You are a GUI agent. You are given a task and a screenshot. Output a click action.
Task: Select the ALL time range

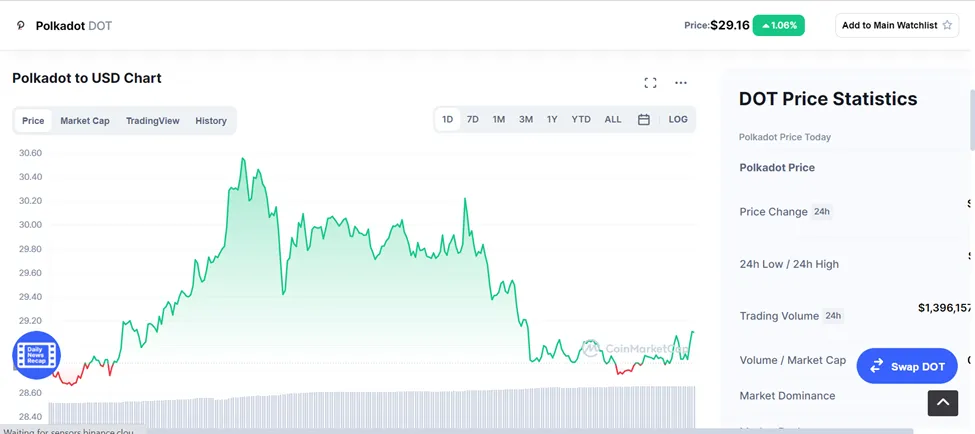pyautogui.click(x=613, y=119)
